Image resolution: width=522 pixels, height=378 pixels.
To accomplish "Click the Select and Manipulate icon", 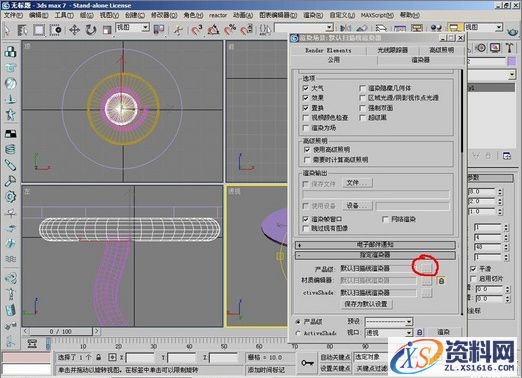I will [x=178, y=30].
